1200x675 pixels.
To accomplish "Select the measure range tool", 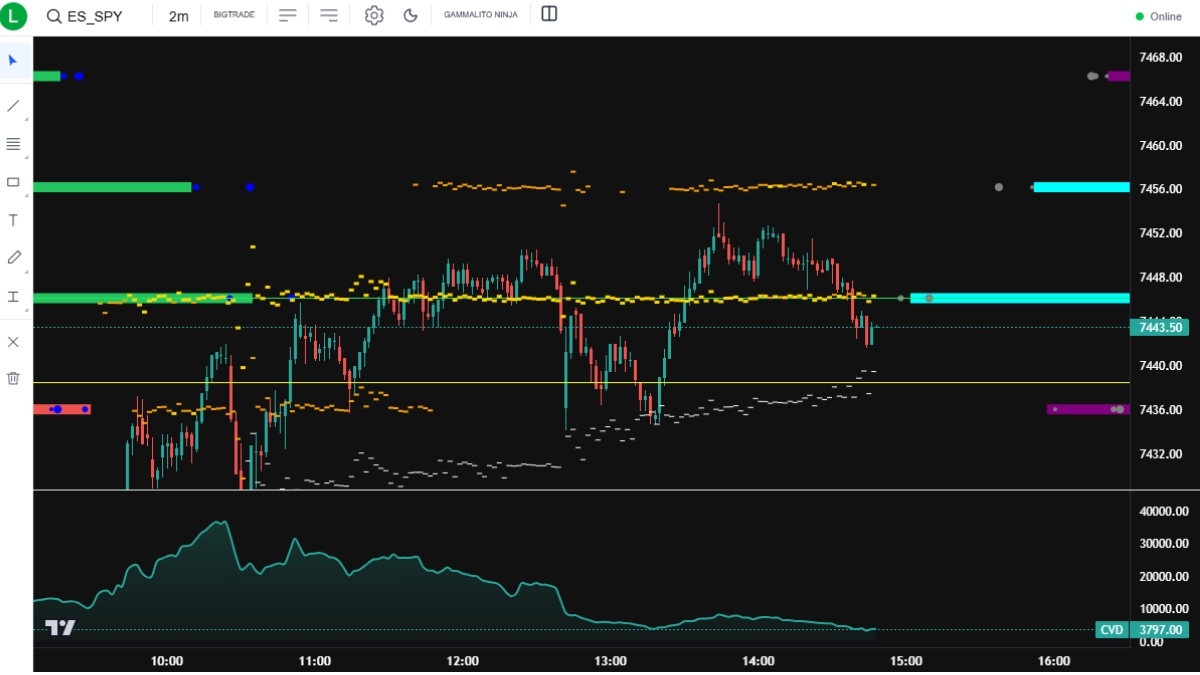I will 13,297.
